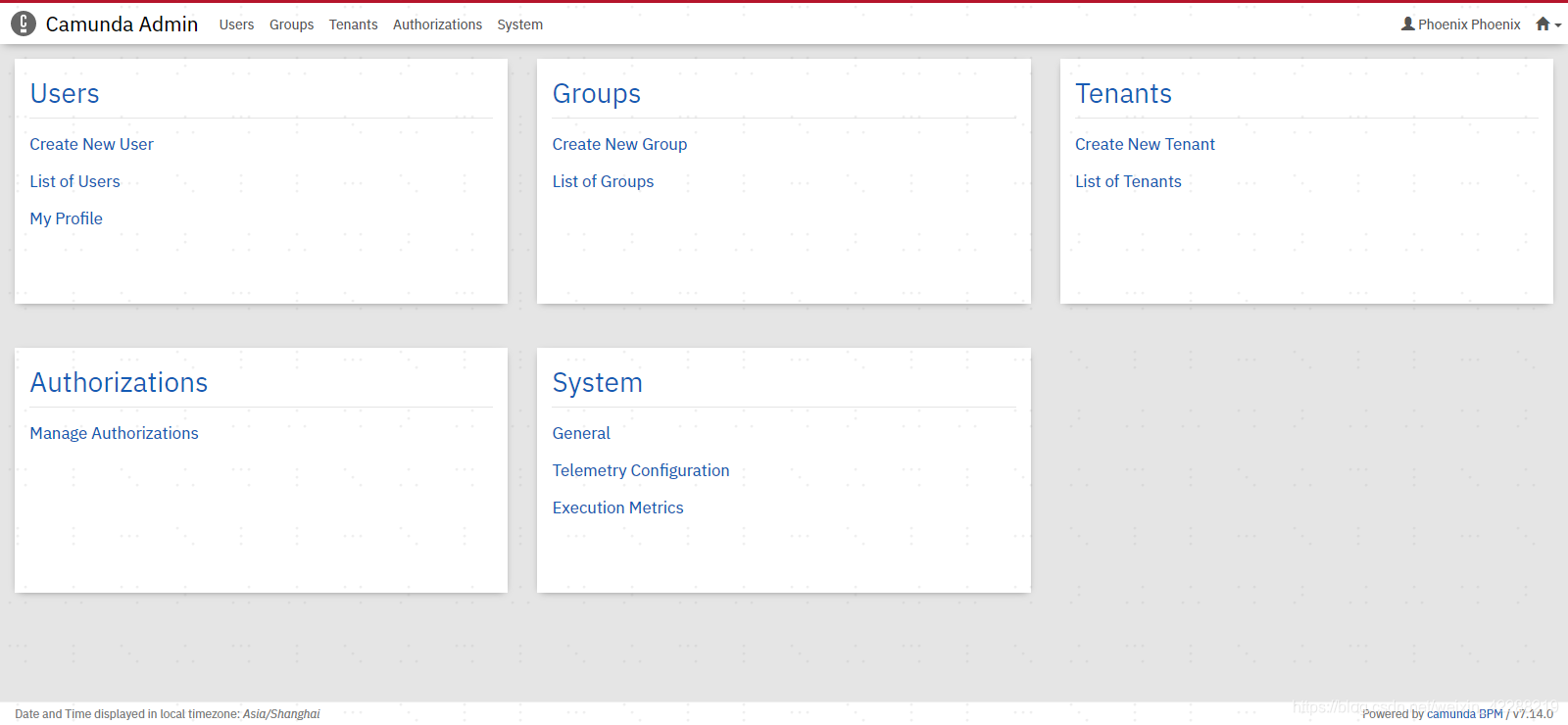Click the Camunda logo icon

(x=24, y=24)
